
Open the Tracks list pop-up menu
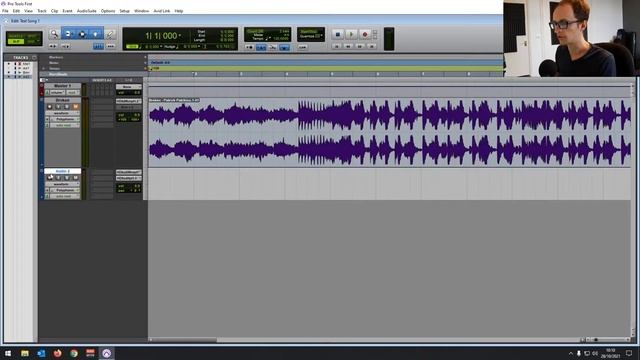34,58
